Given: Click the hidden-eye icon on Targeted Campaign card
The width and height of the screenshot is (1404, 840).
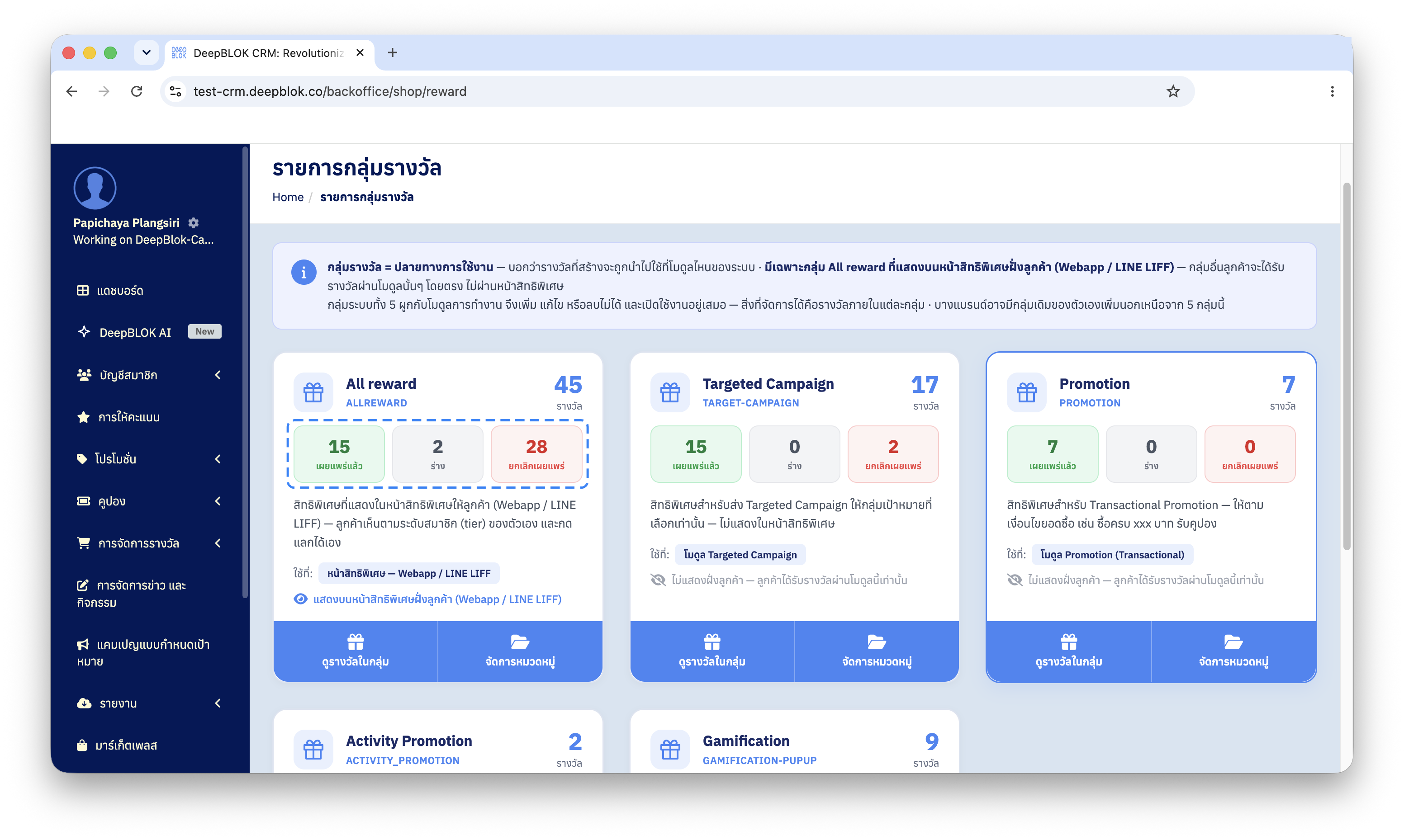Looking at the screenshot, I should 658,580.
